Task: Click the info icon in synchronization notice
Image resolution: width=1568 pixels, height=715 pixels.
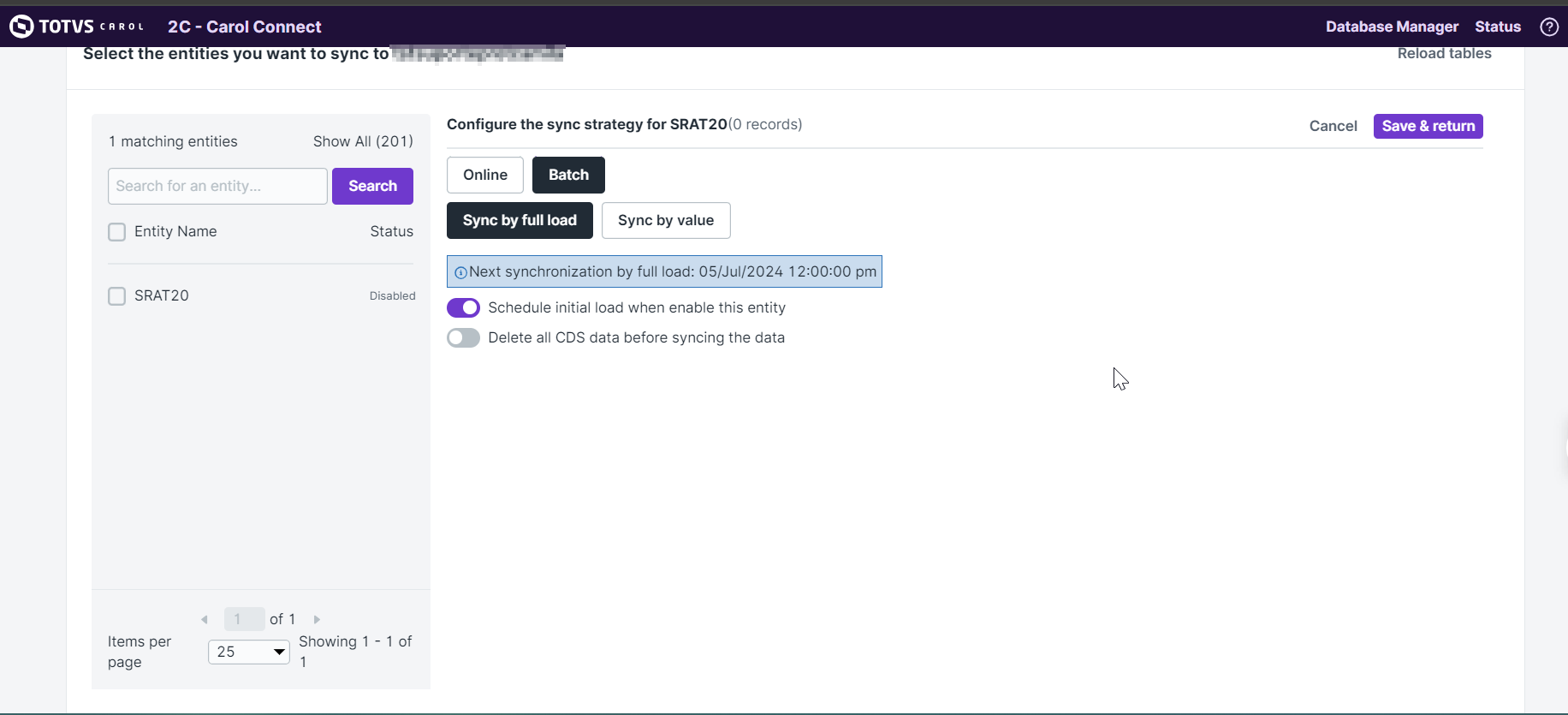Action: click(460, 272)
